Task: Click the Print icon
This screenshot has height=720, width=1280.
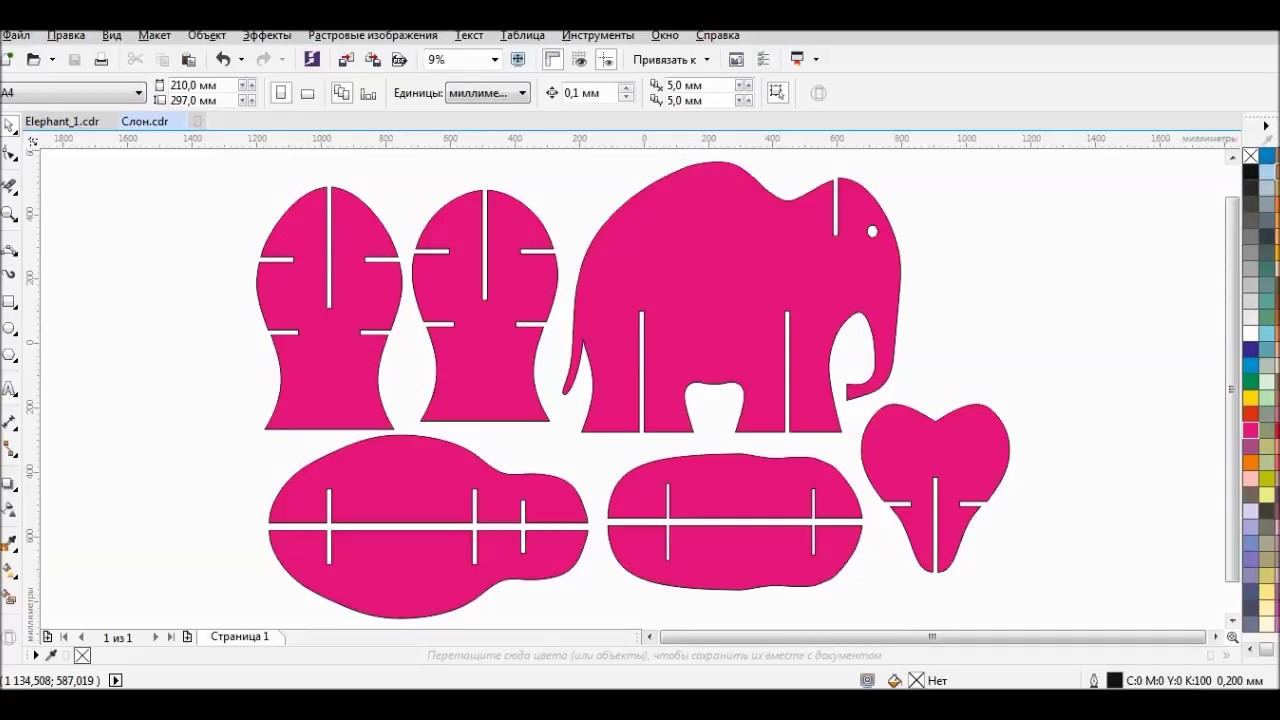Action: coord(101,60)
